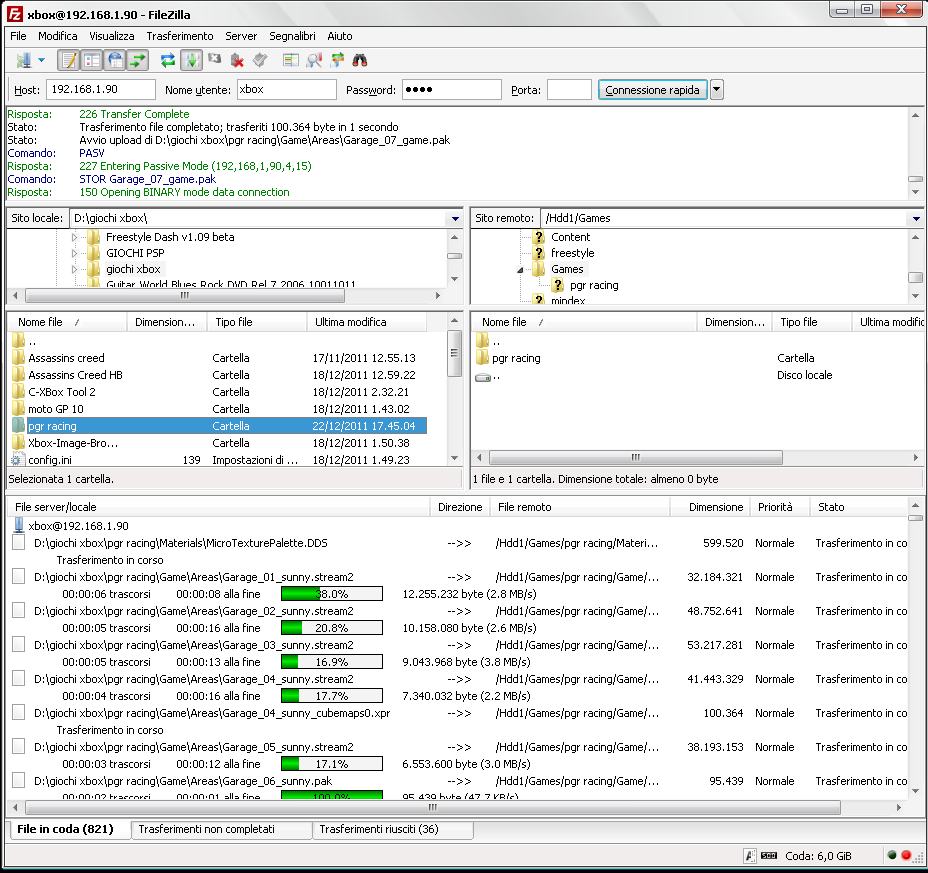Toggle message log display

(69, 60)
